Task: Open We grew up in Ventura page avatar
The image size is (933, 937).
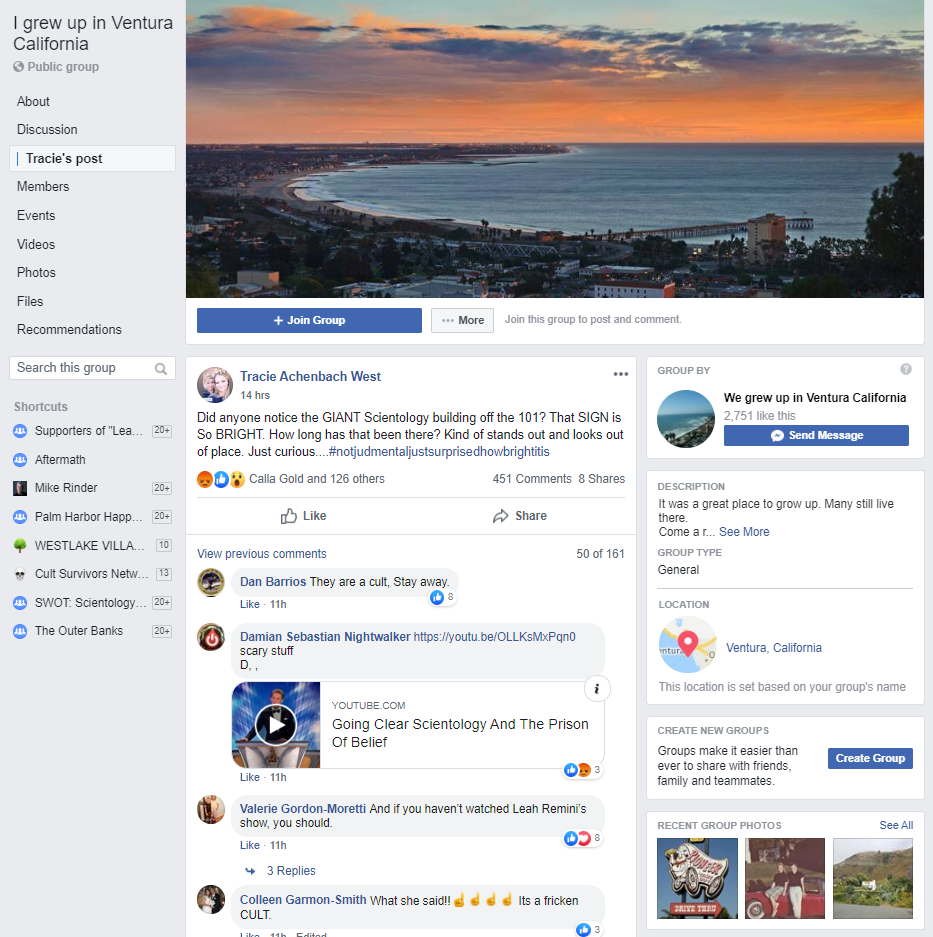Action: click(x=686, y=419)
